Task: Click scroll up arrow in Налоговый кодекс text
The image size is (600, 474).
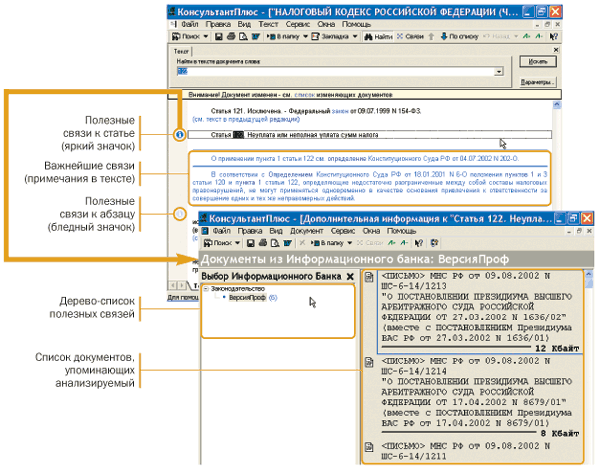Action: coord(557,104)
